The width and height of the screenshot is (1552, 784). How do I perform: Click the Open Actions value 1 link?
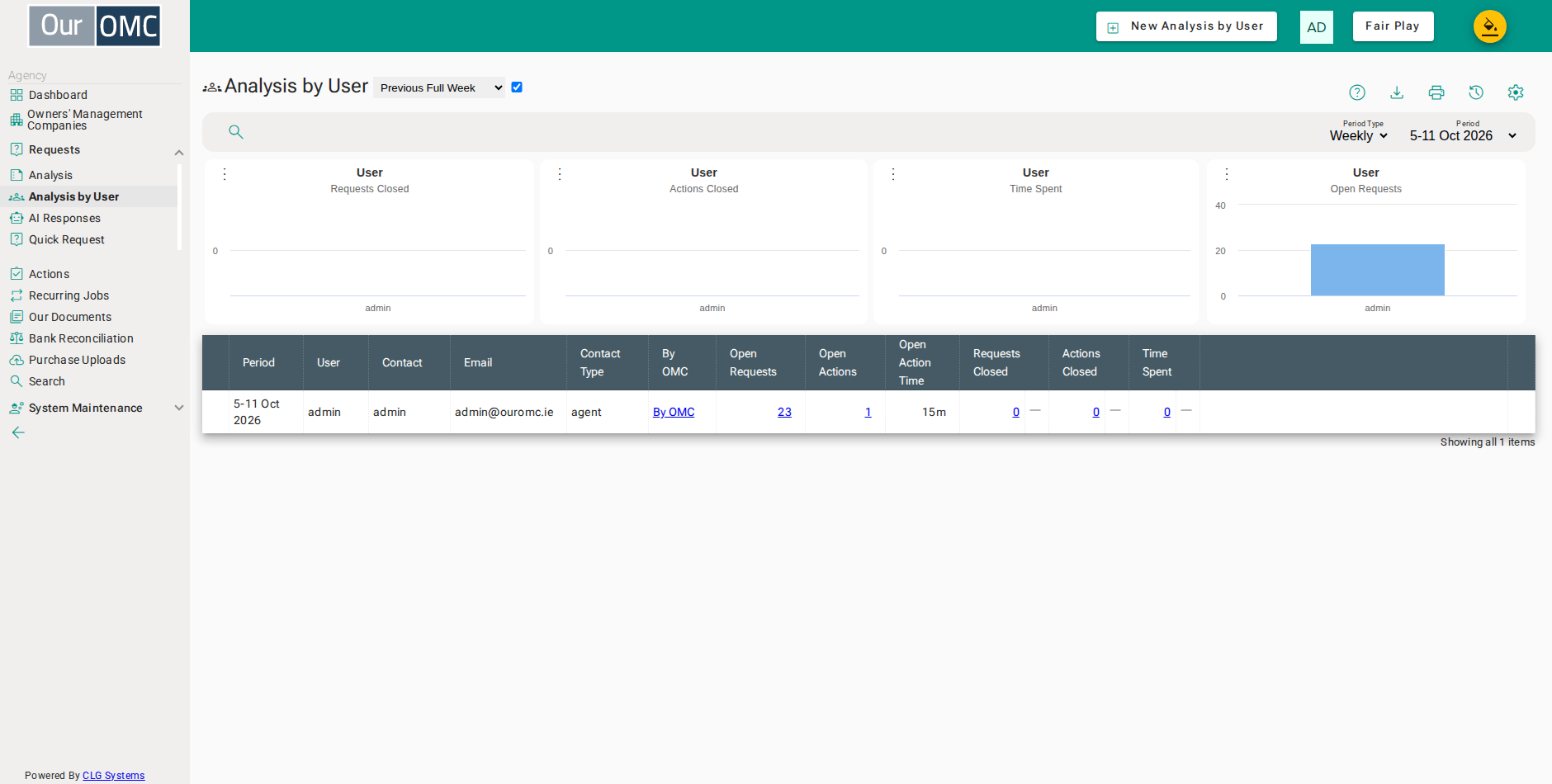[x=868, y=412]
